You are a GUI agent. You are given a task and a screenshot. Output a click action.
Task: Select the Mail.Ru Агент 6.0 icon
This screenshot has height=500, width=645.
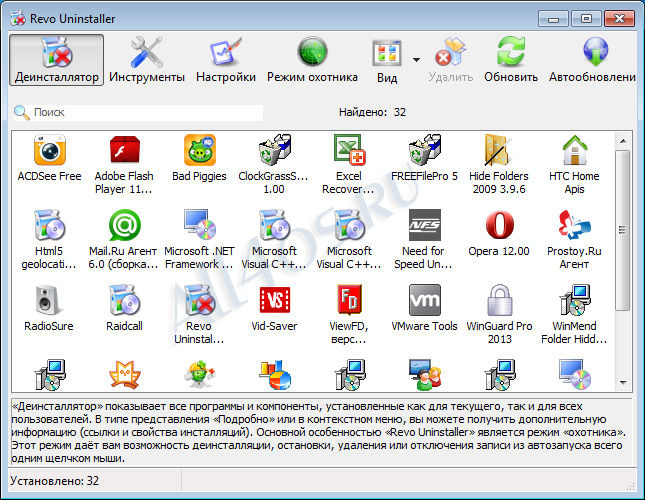click(124, 225)
